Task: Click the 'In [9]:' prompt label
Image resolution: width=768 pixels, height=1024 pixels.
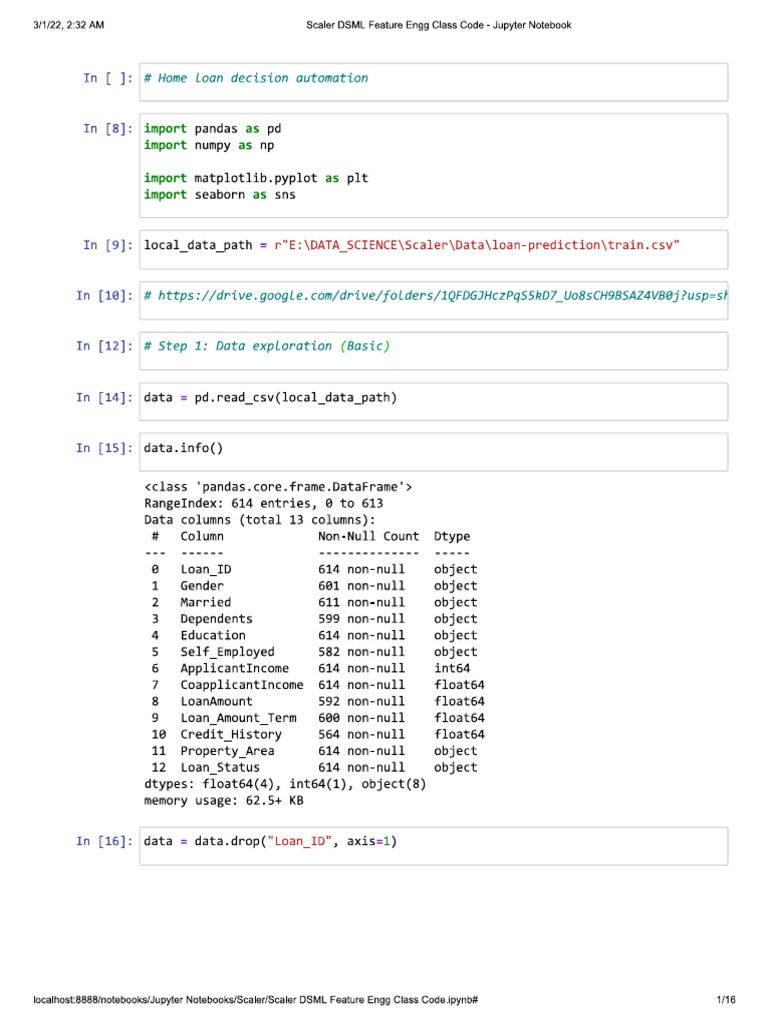Action: pos(108,245)
